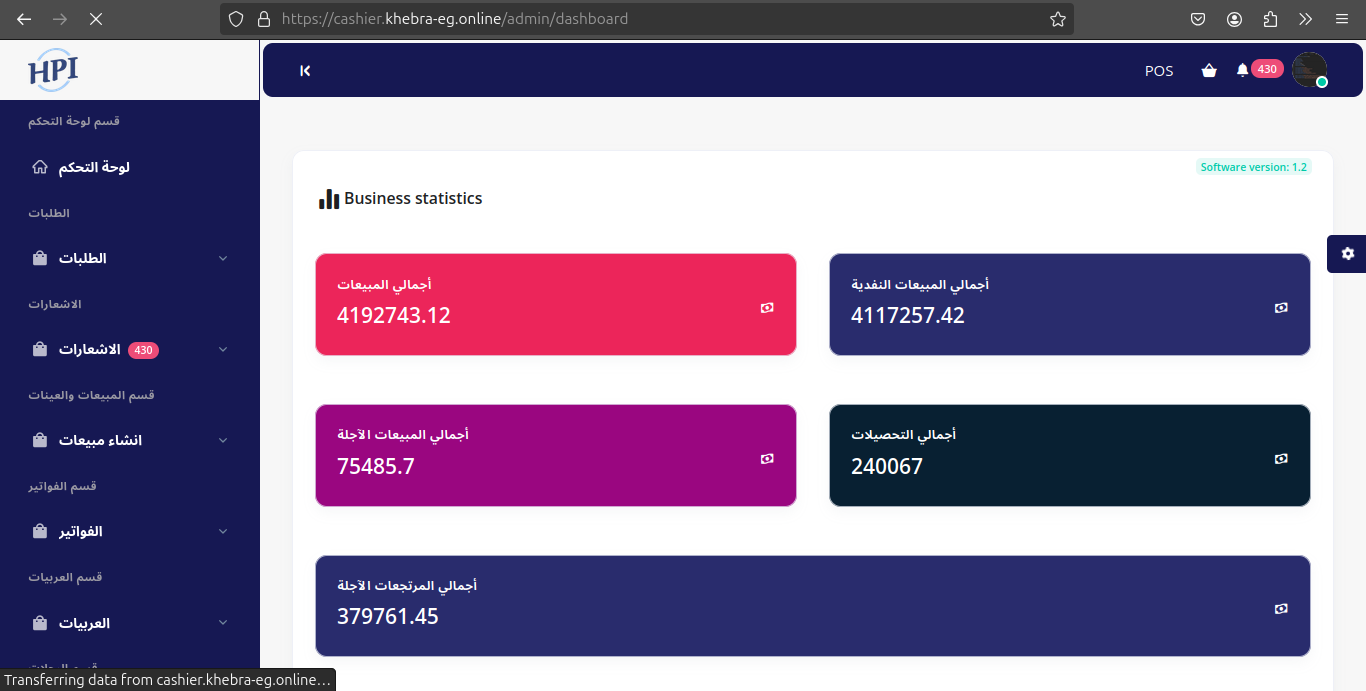
Task: Expand the انشاء مبيعات menu chevron
Action: tap(223, 441)
